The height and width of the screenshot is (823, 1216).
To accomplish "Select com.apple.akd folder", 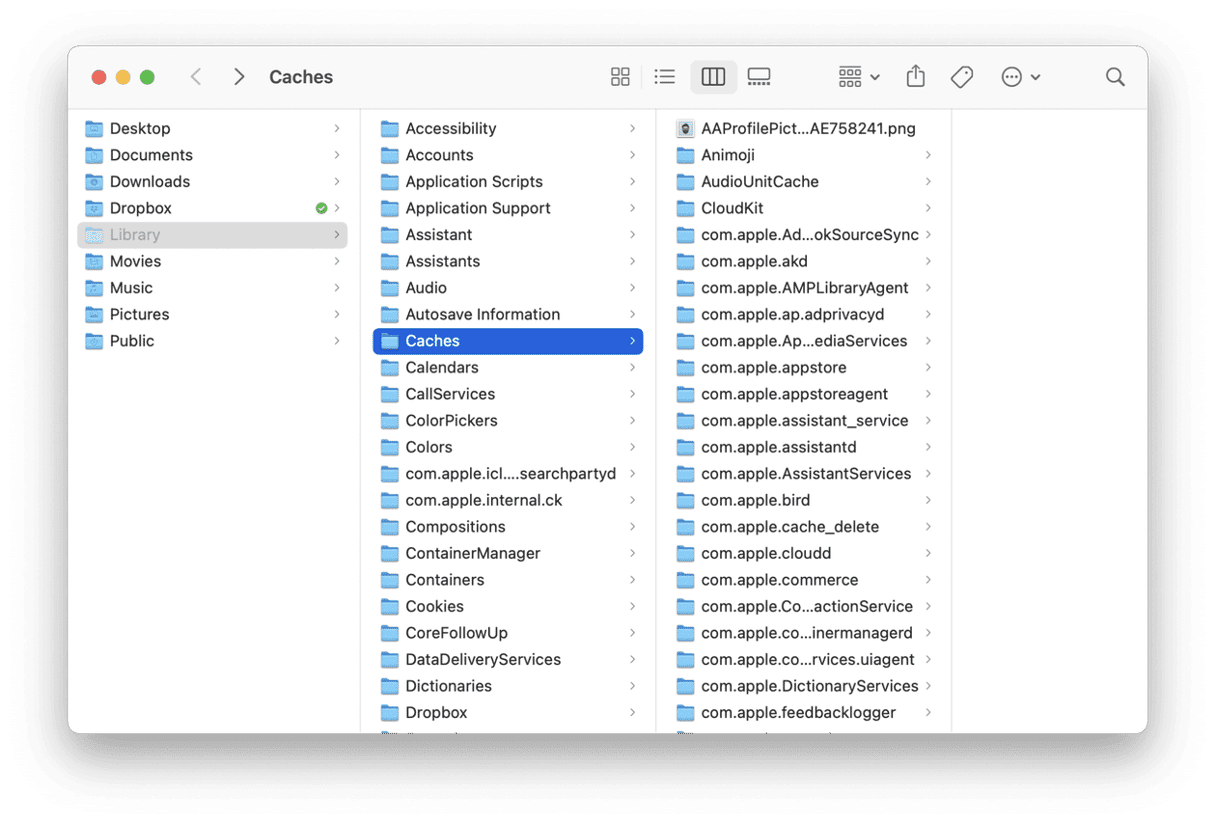I will click(804, 261).
